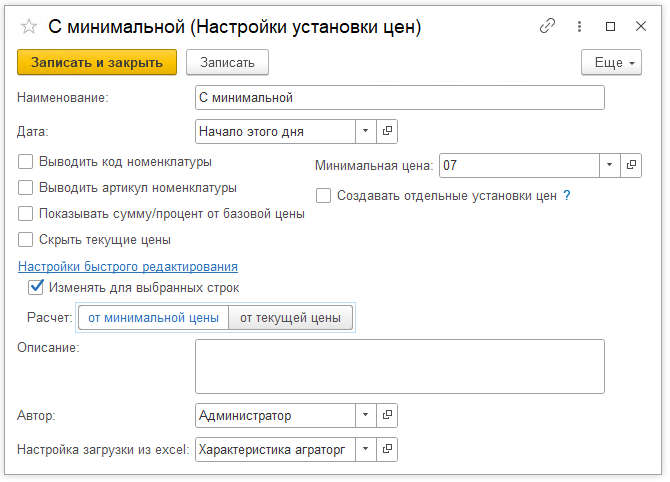Screen dimensions: 670x482
Task: Click the copy link chain icon
Action: [x=547, y=27]
